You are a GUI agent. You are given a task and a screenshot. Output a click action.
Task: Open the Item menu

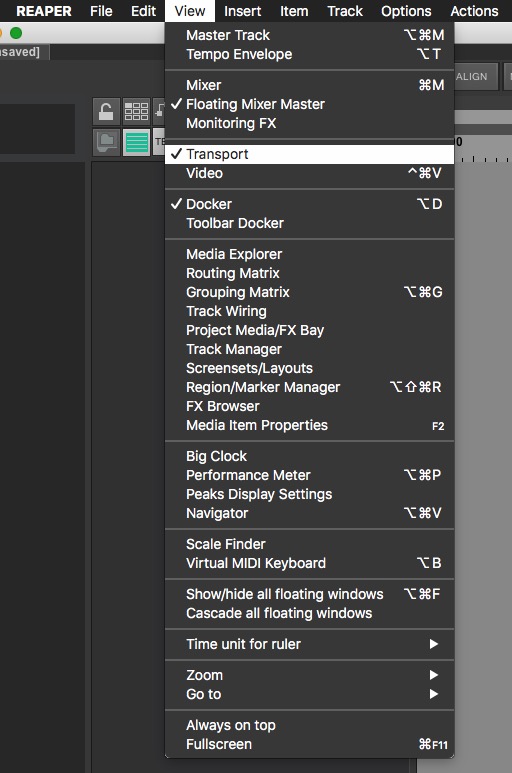tap(294, 11)
